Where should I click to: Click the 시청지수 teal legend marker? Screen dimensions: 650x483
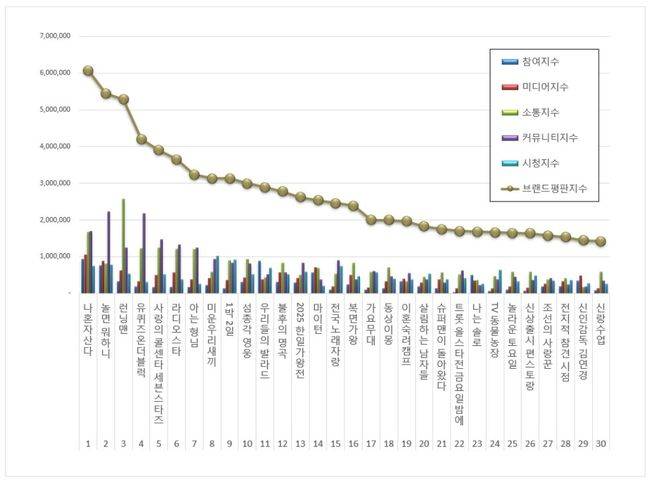[x=510, y=162]
